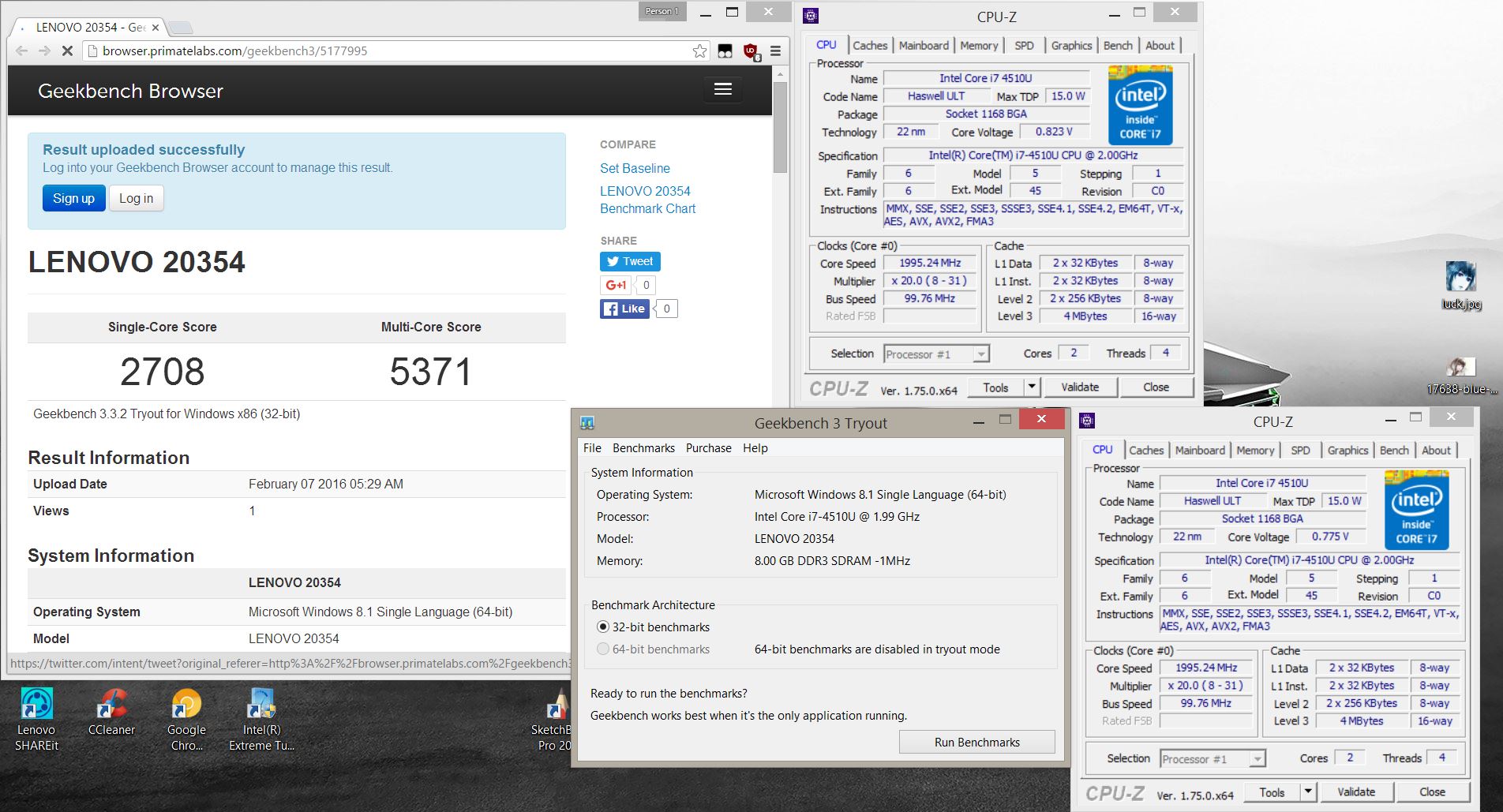
Task: Open About tab in upper CPU-Z
Action: pyautogui.click(x=1160, y=46)
